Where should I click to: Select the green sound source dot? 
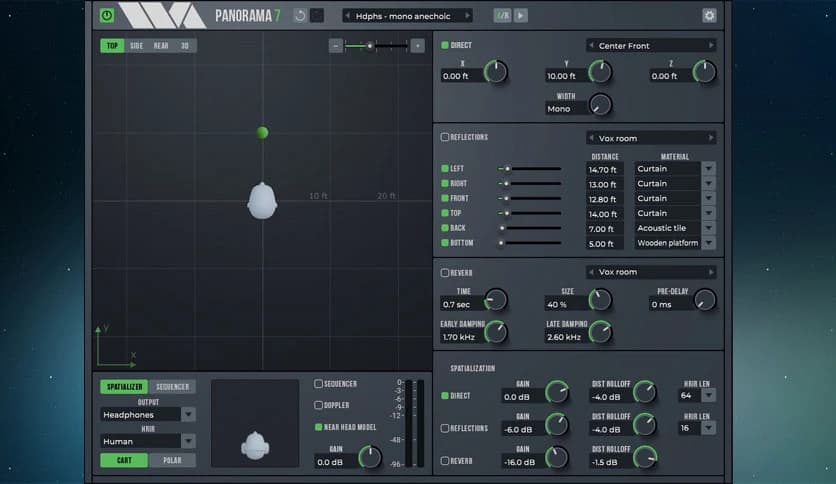(x=262, y=132)
